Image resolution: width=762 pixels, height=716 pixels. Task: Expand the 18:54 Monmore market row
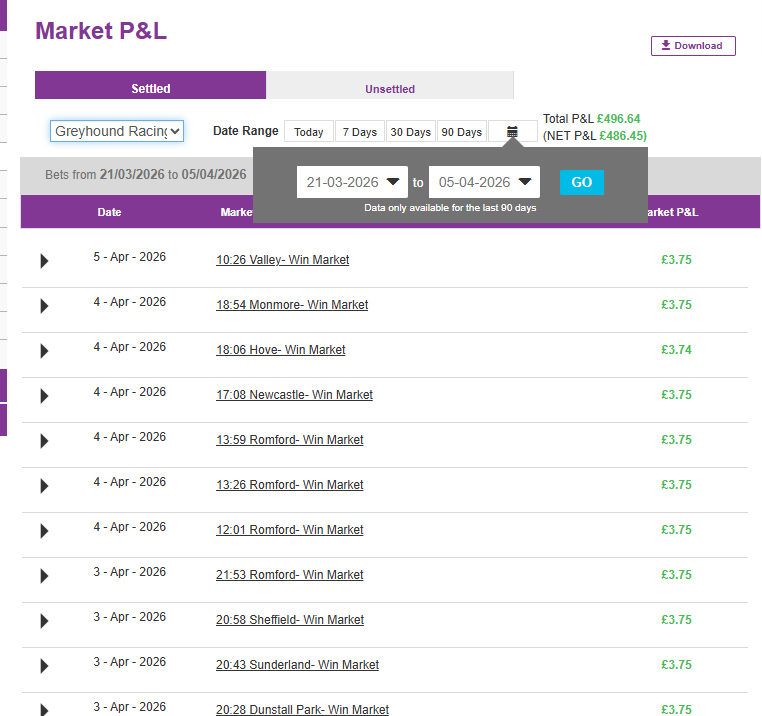[x=44, y=306]
